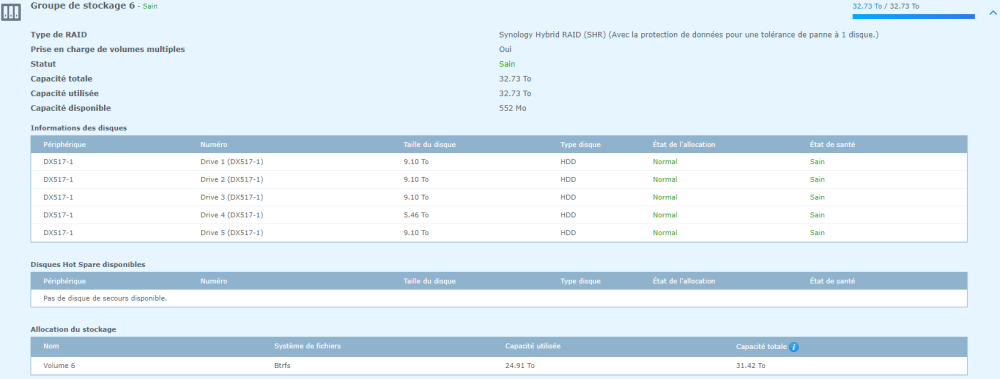Click the État de l'allocation header in Hot Spare table

(684, 281)
